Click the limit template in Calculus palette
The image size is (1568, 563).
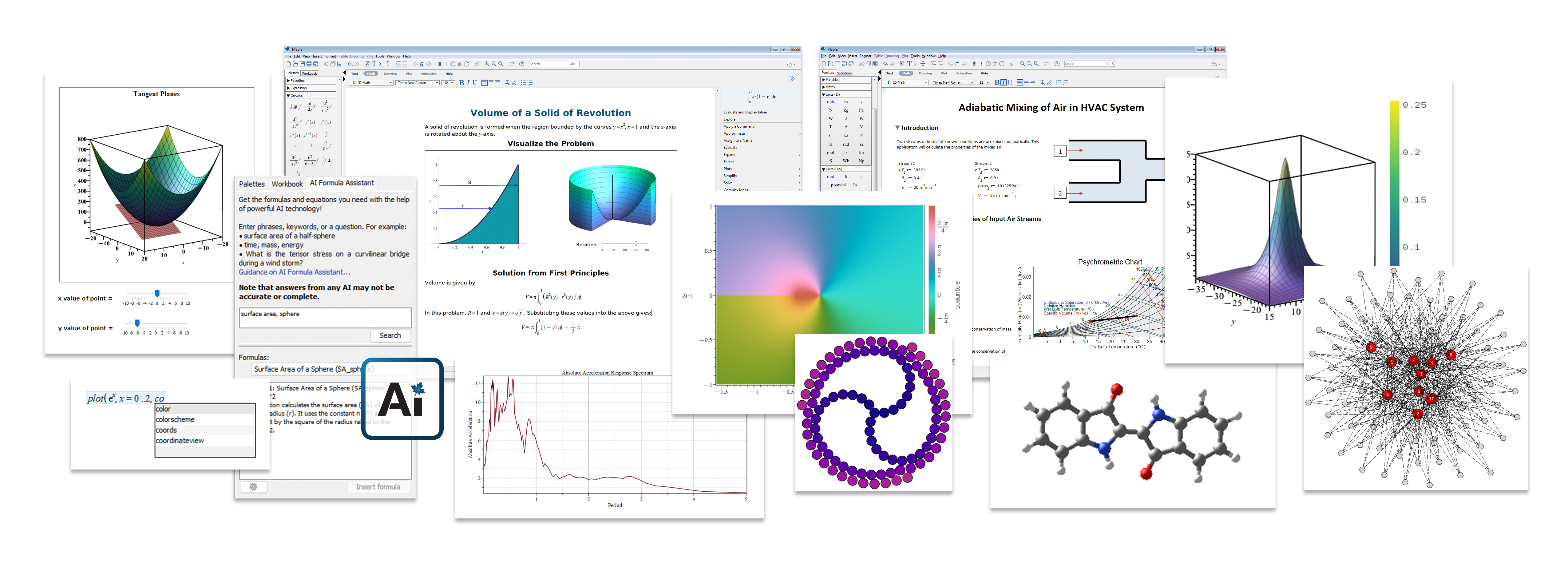(295, 106)
